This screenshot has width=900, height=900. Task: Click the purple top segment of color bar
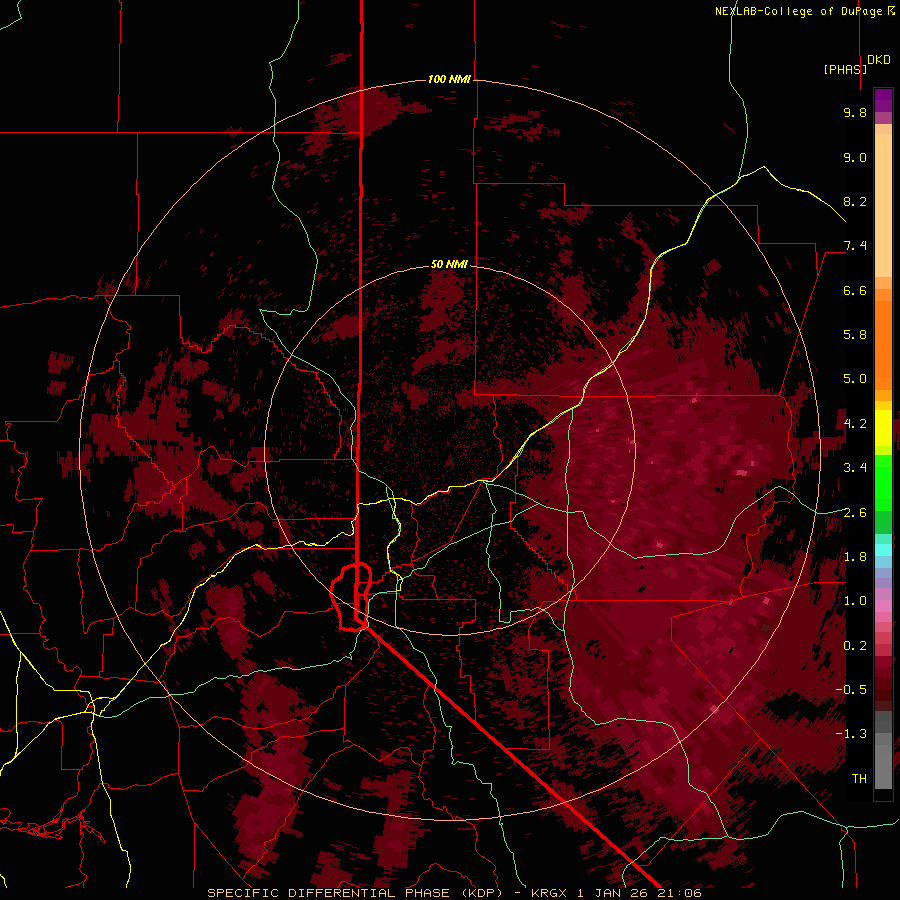point(883,100)
